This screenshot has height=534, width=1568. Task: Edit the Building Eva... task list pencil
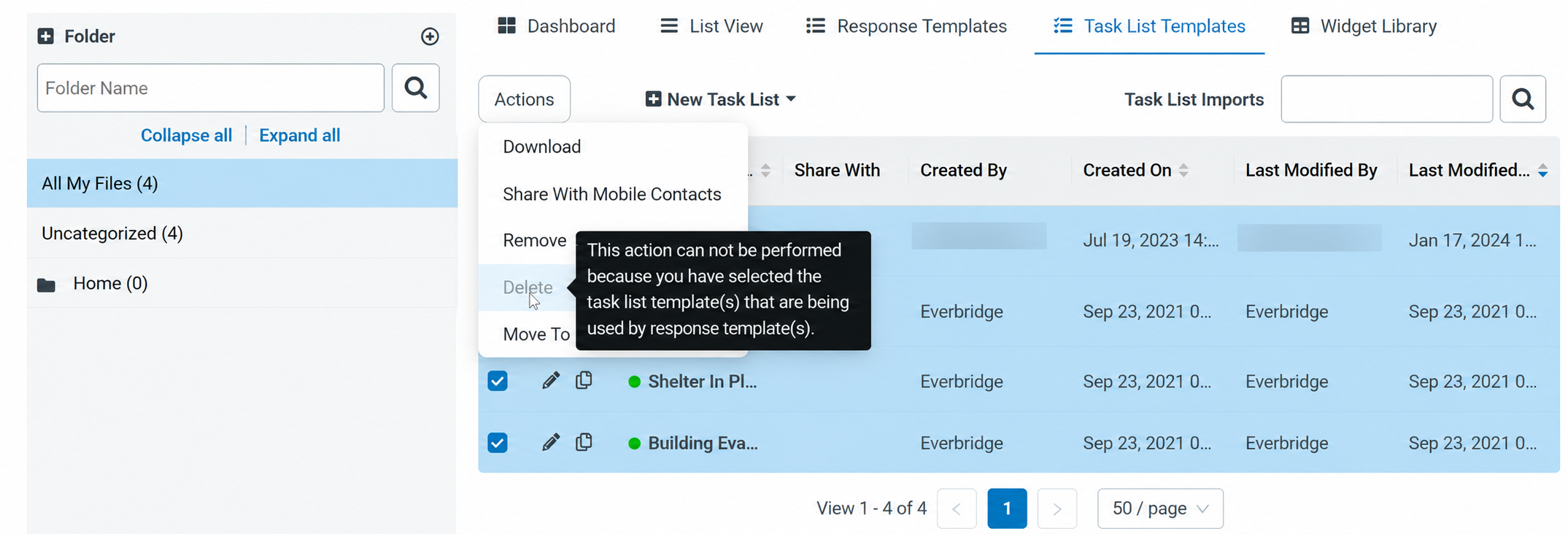click(x=551, y=442)
